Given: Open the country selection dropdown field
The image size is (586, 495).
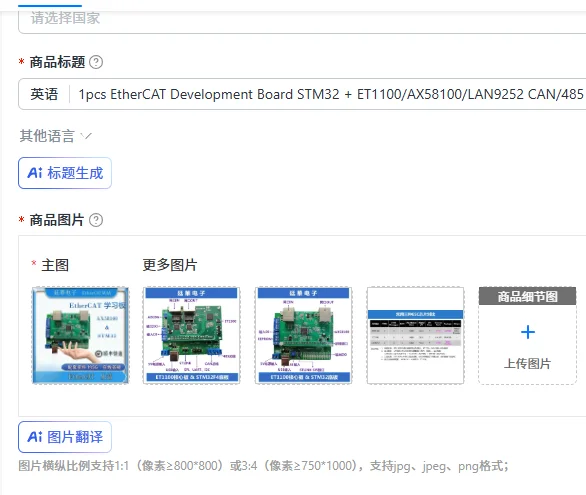Looking at the screenshot, I should tap(302, 21).
